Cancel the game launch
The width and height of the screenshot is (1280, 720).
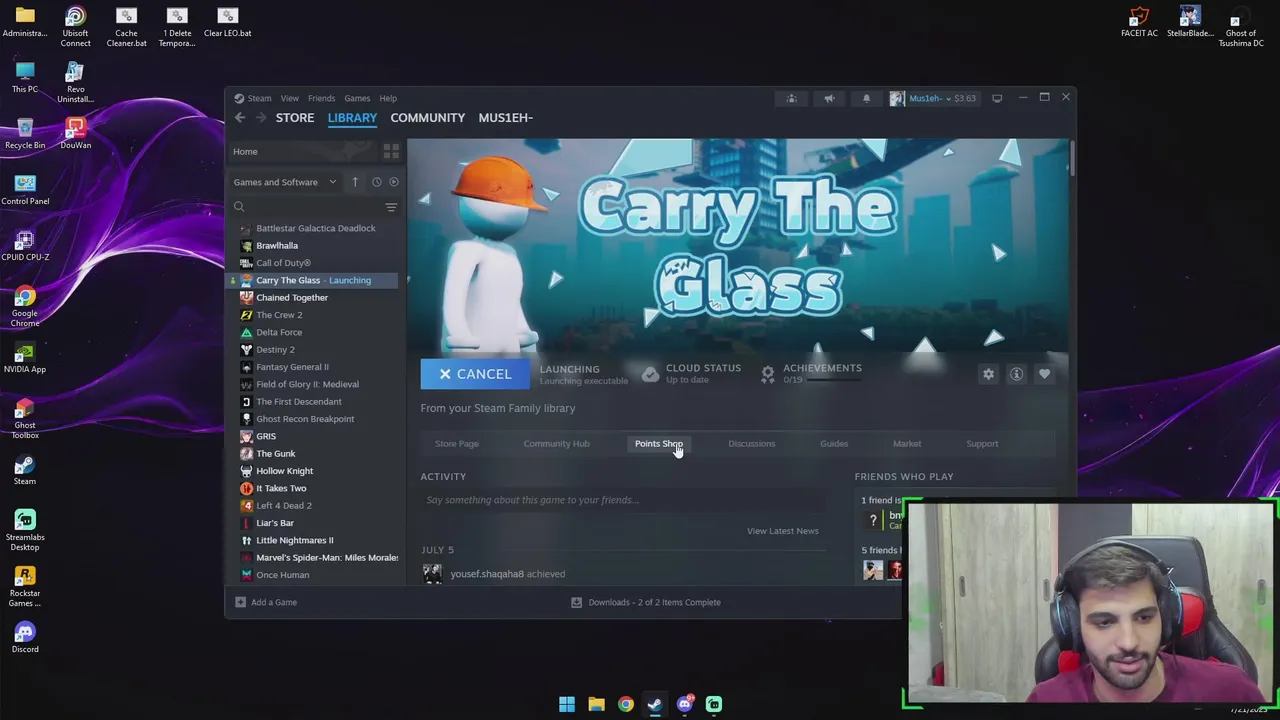[x=475, y=374]
